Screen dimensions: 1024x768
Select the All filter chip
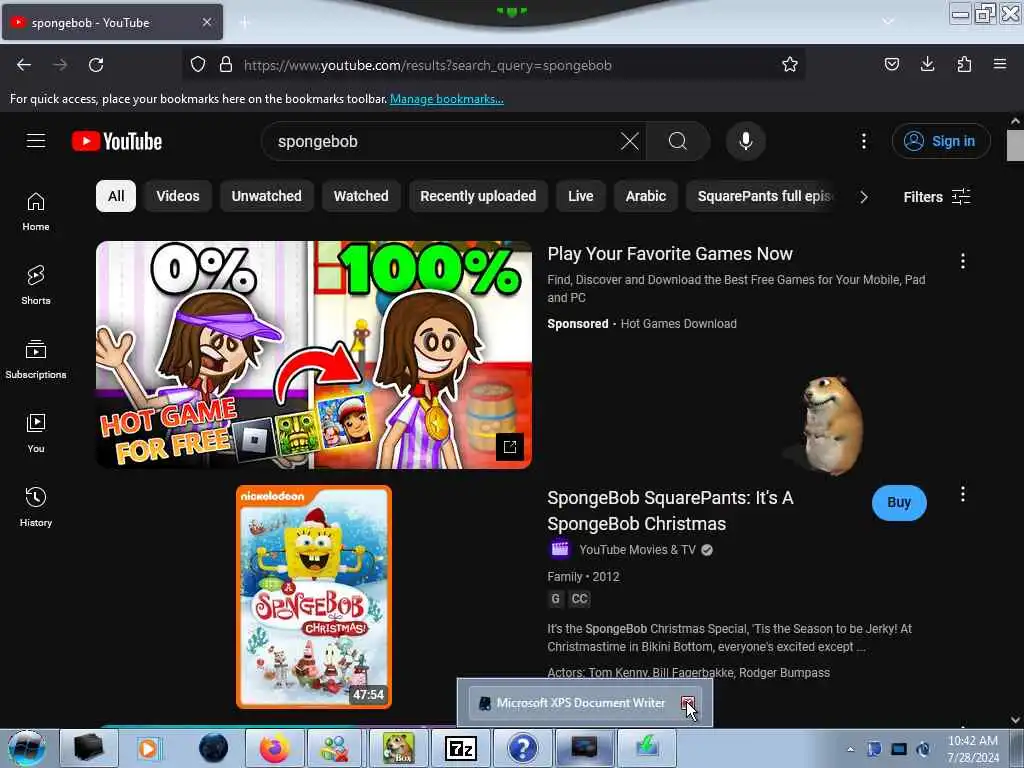(x=116, y=196)
